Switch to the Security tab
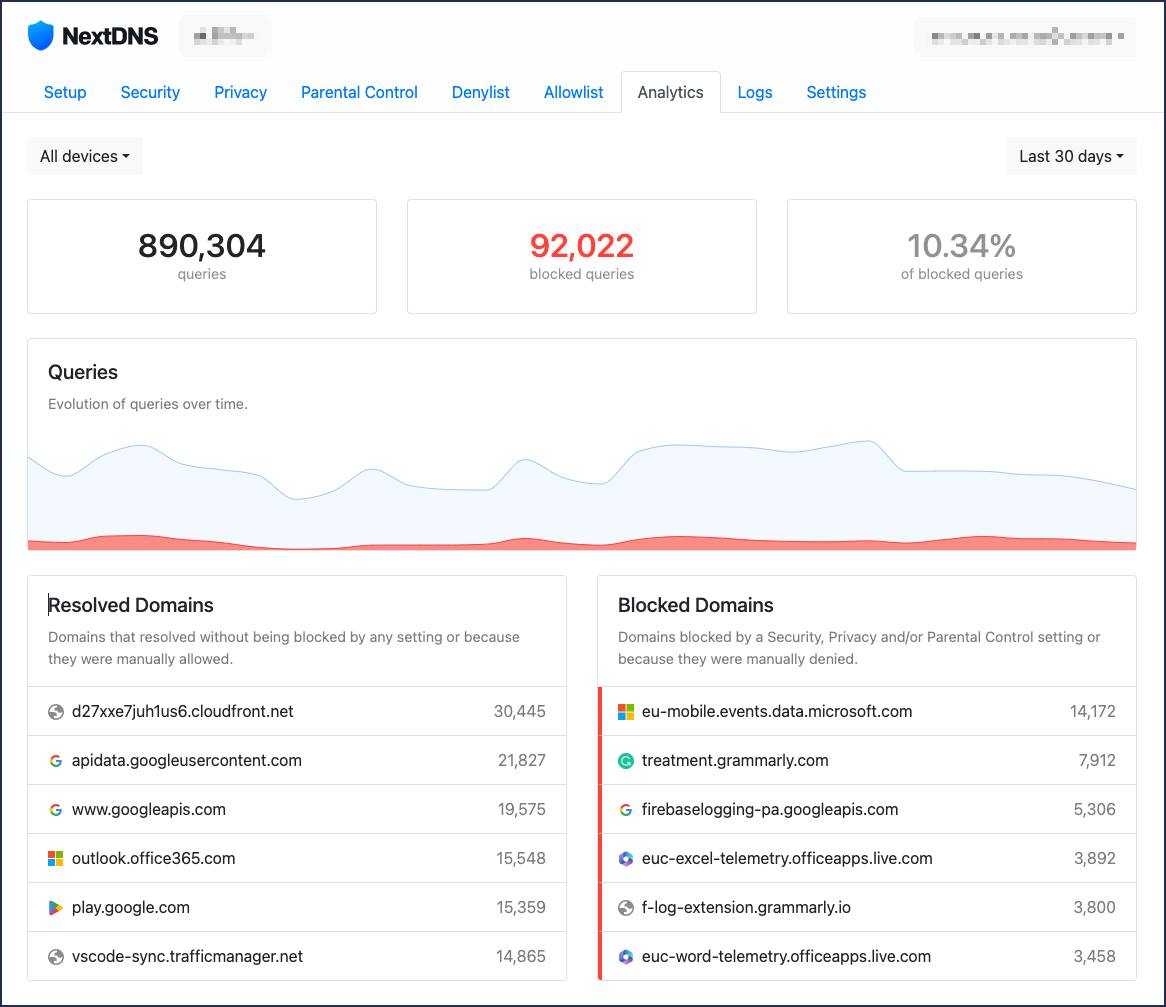The image size is (1166, 1007). [150, 92]
